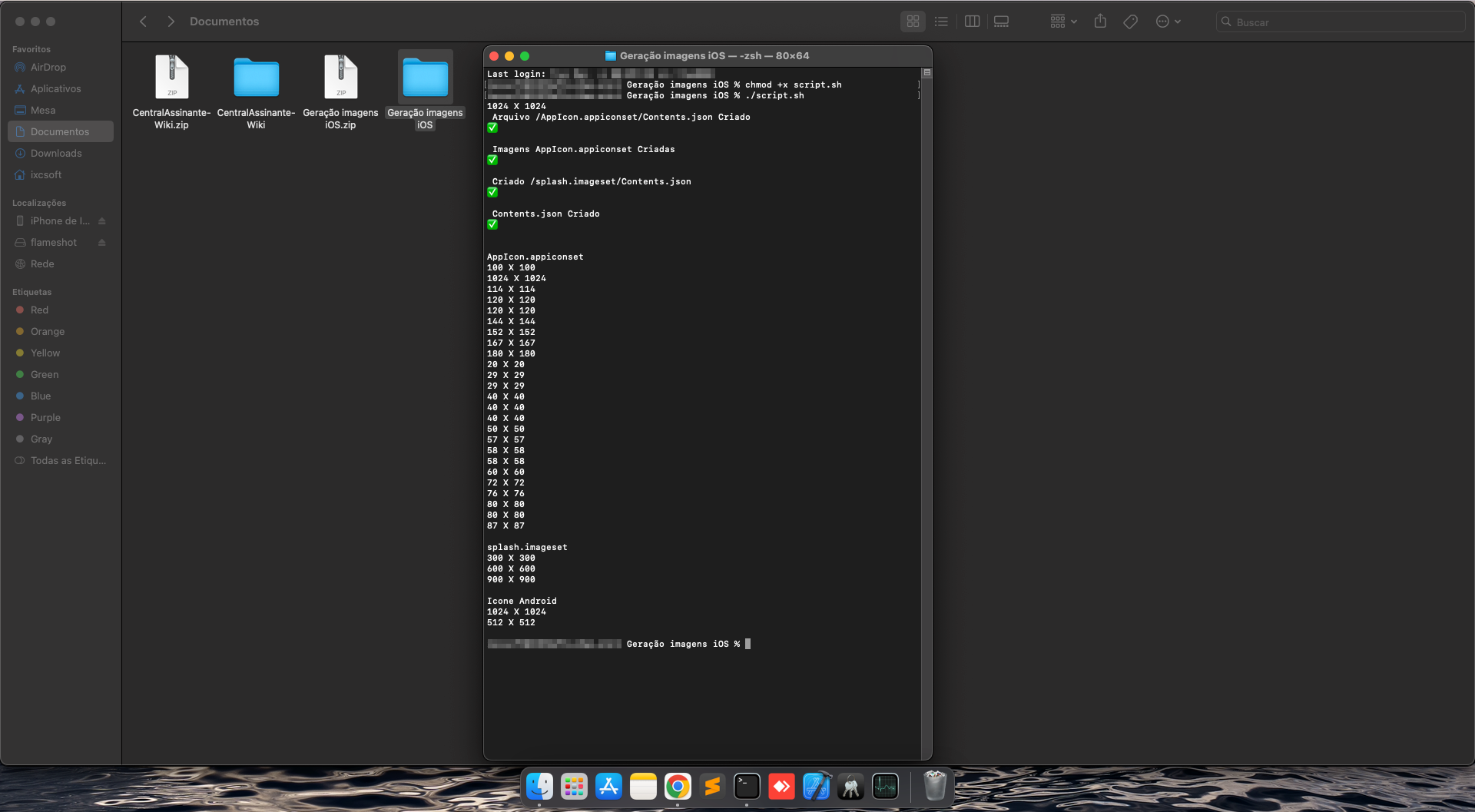Click the Share toolbar icon
Screen dimensions: 1475x812
coord(1100,22)
